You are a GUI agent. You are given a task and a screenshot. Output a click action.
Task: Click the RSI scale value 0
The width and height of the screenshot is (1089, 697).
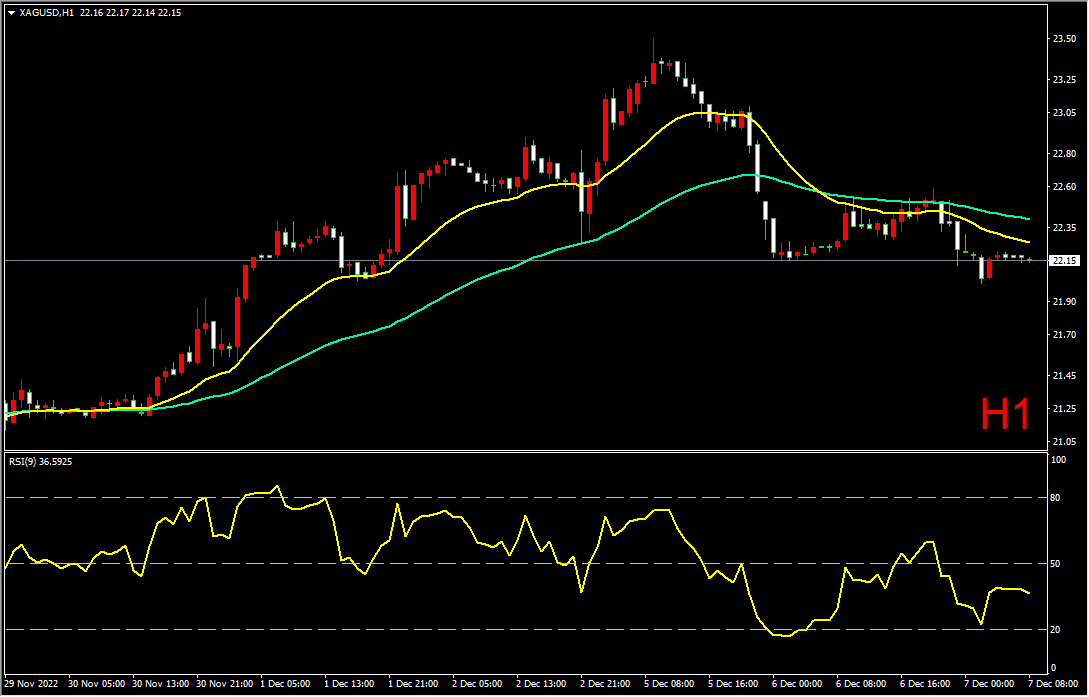[x=1056, y=668]
